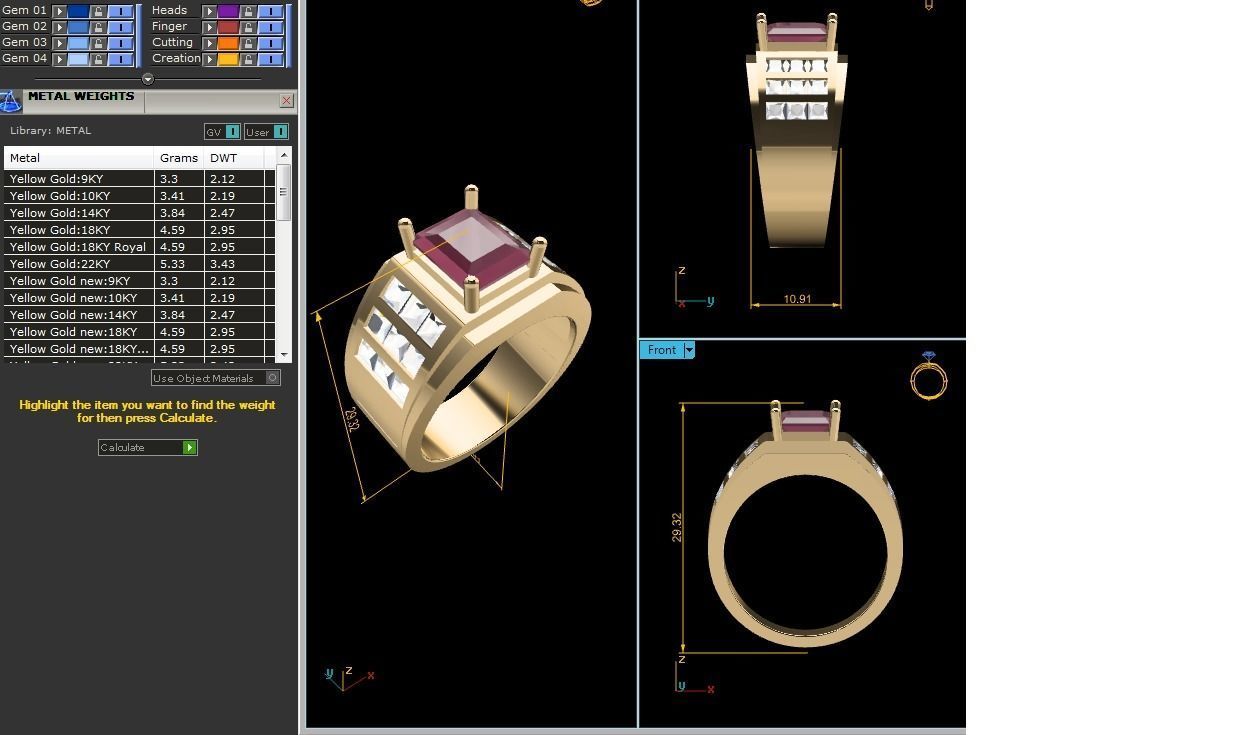Select Yellow Gold:14KY row

139,213
